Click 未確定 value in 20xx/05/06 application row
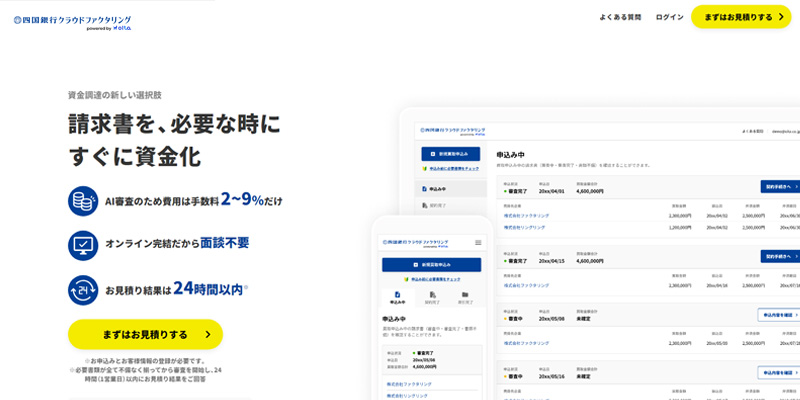This screenshot has width=800, height=400. point(584,319)
